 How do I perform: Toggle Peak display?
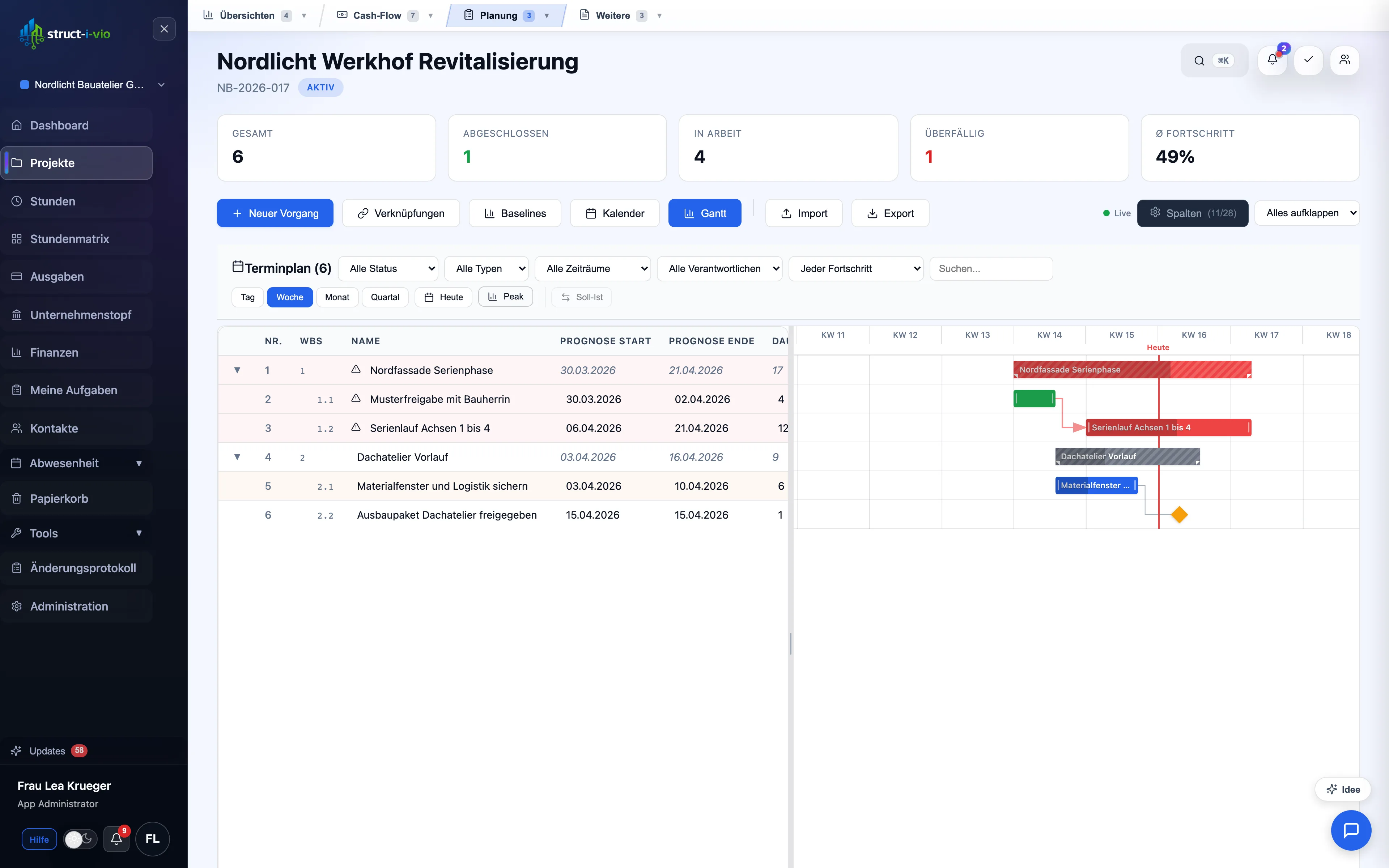click(x=506, y=296)
